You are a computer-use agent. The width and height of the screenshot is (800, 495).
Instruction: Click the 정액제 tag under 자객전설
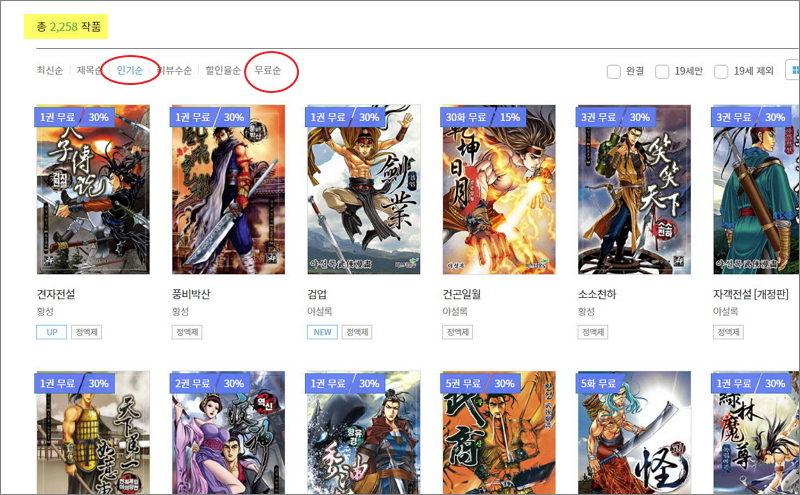[x=728, y=332]
